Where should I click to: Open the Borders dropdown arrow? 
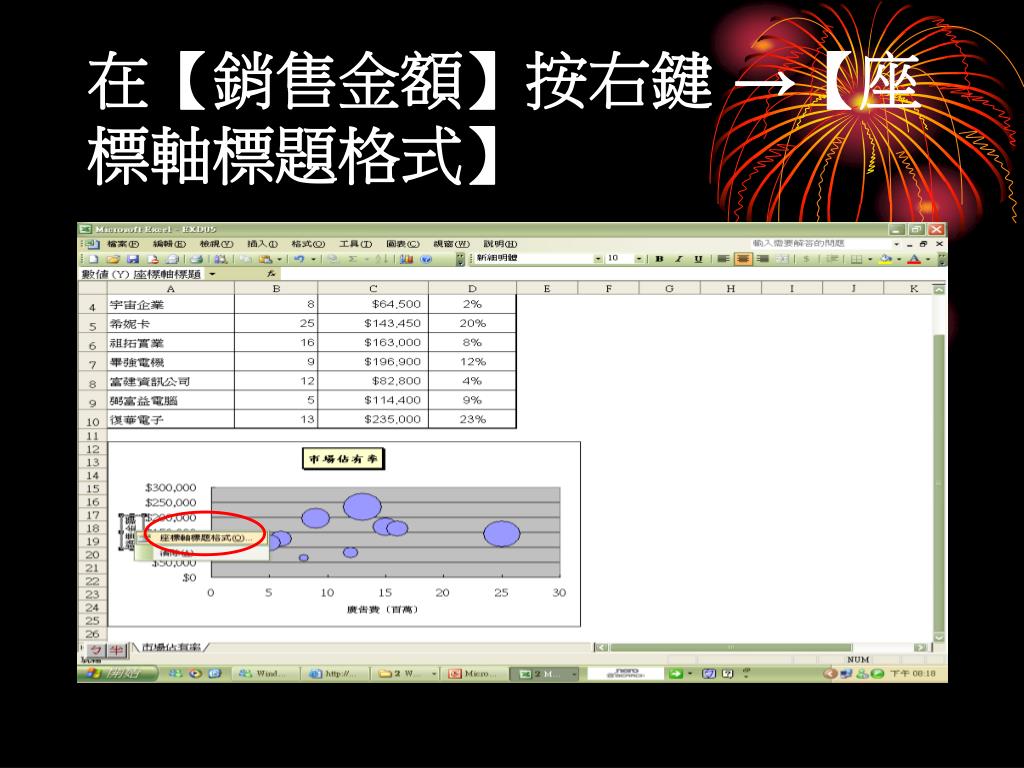tap(870, 259)
